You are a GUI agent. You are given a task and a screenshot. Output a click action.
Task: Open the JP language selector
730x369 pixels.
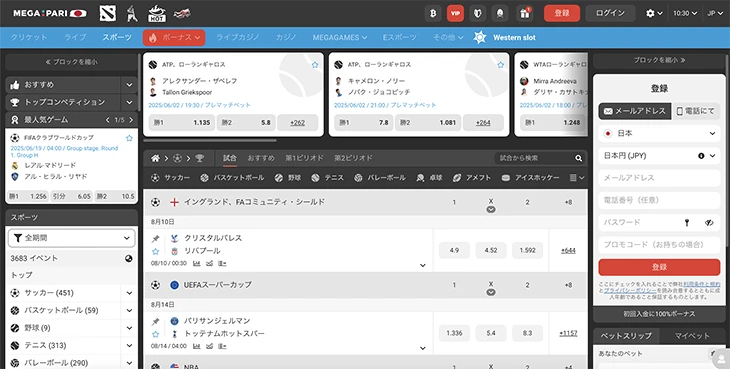[715, 13]
